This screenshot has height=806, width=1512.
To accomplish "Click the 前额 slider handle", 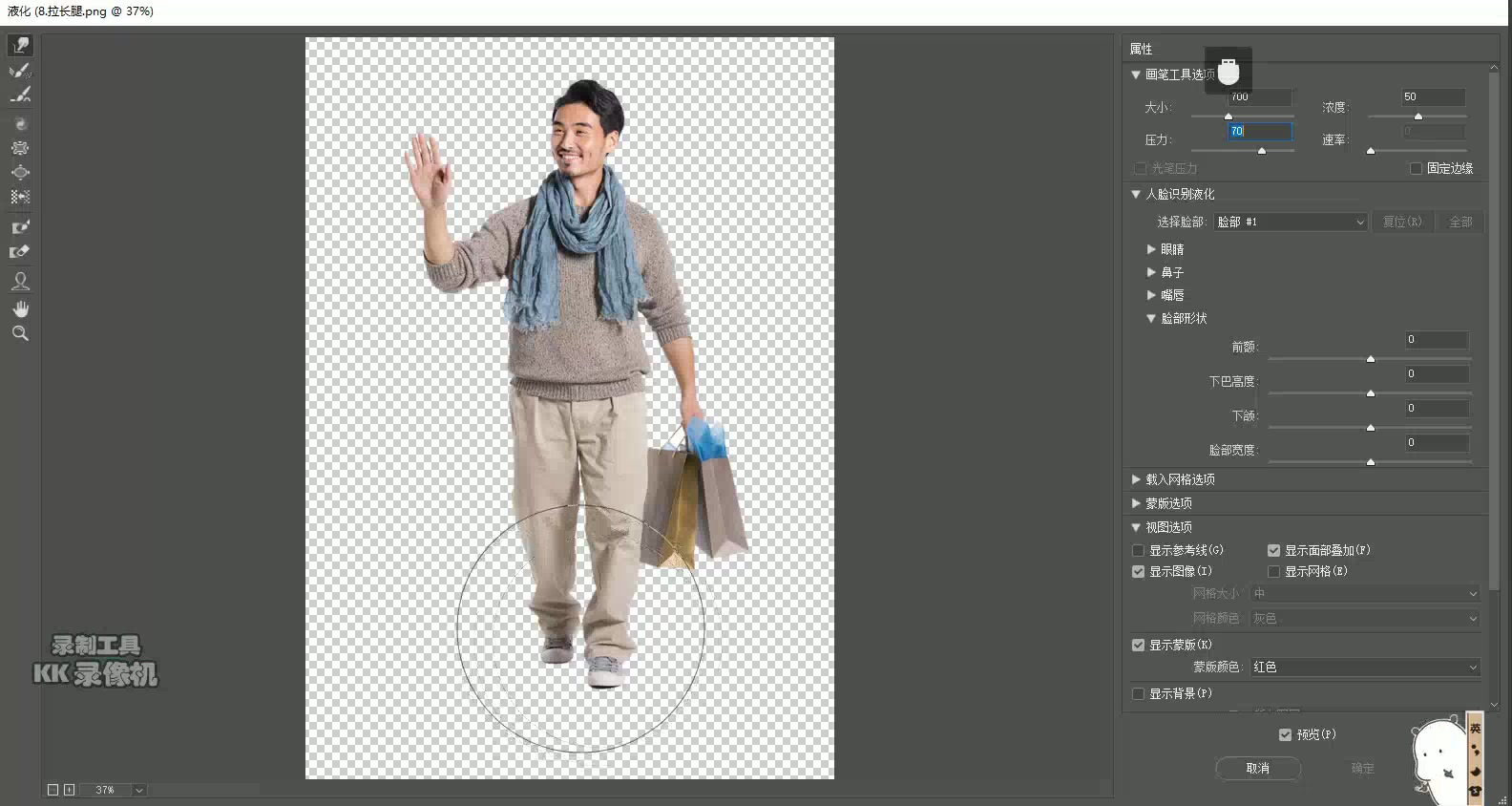I will (1371, 359).
